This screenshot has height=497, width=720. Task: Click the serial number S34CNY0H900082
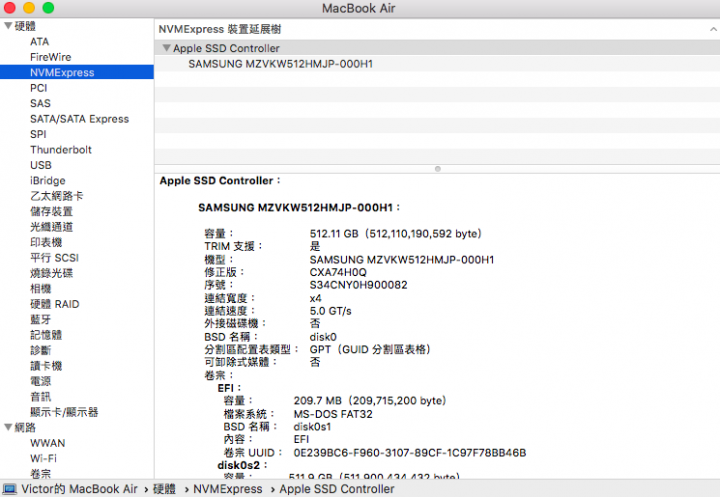(358, 285)
